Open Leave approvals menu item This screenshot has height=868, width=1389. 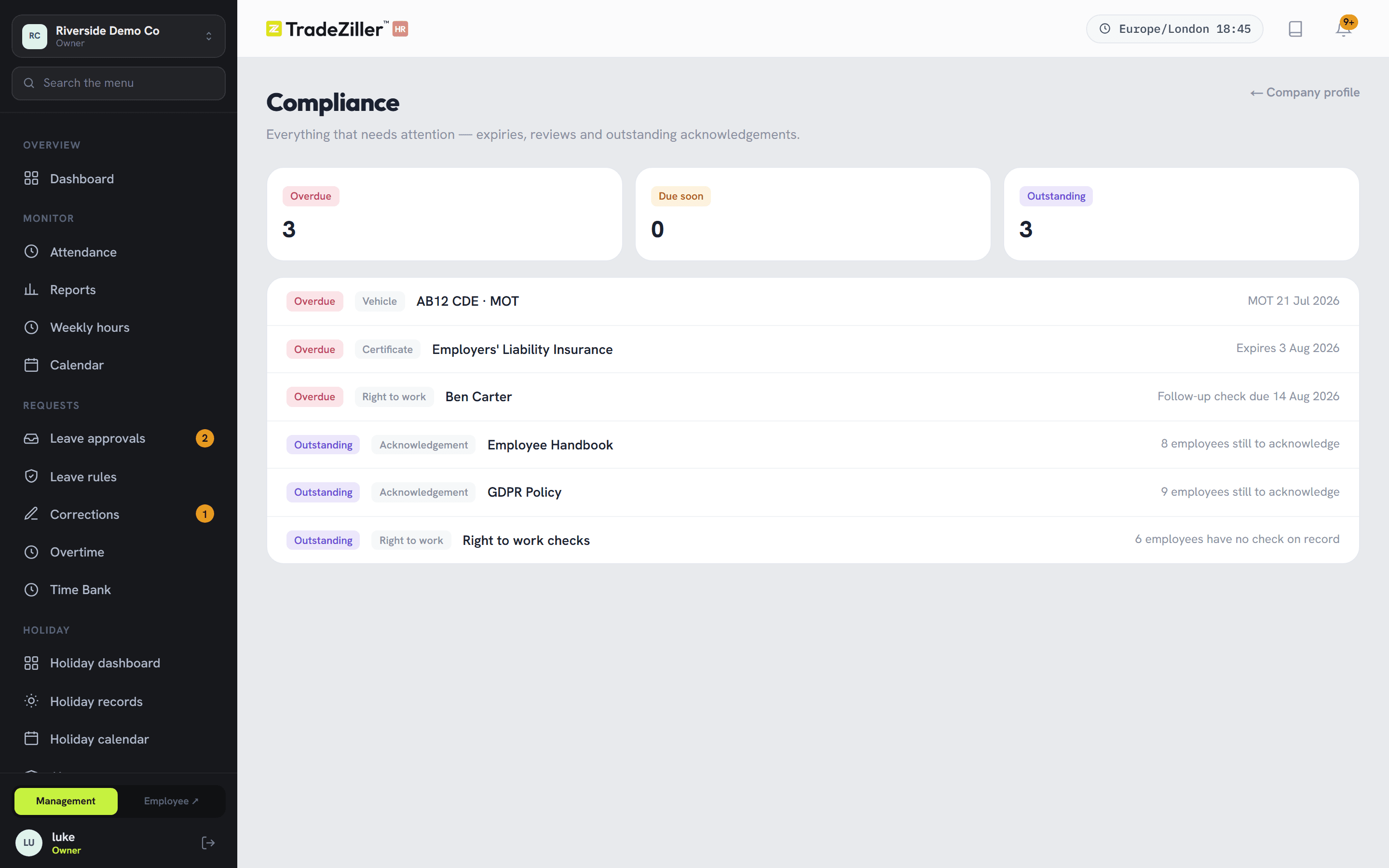point(119,438)
